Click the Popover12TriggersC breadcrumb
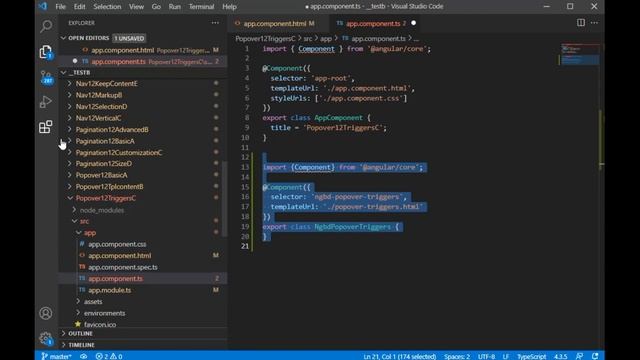The image size is (640, 360). 265,38
